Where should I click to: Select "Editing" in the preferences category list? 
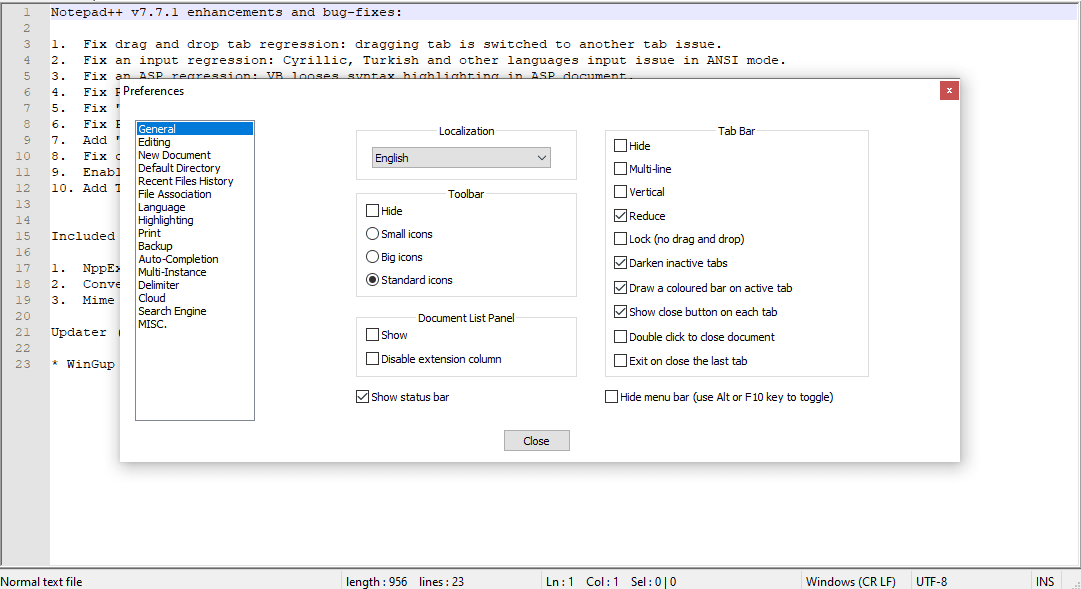pos(156,141)
